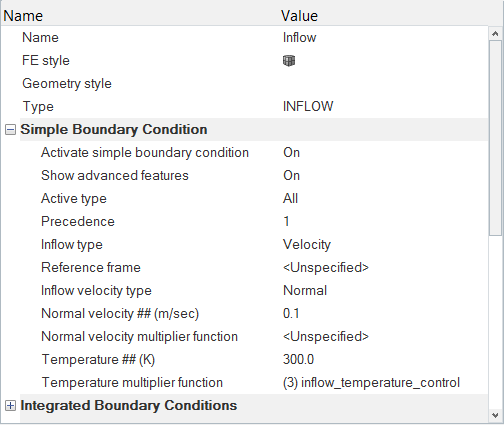Viewport: 504px width, 425px height.
Task: Click the scrollbar up arrow
Action: [x=495, y=34]
